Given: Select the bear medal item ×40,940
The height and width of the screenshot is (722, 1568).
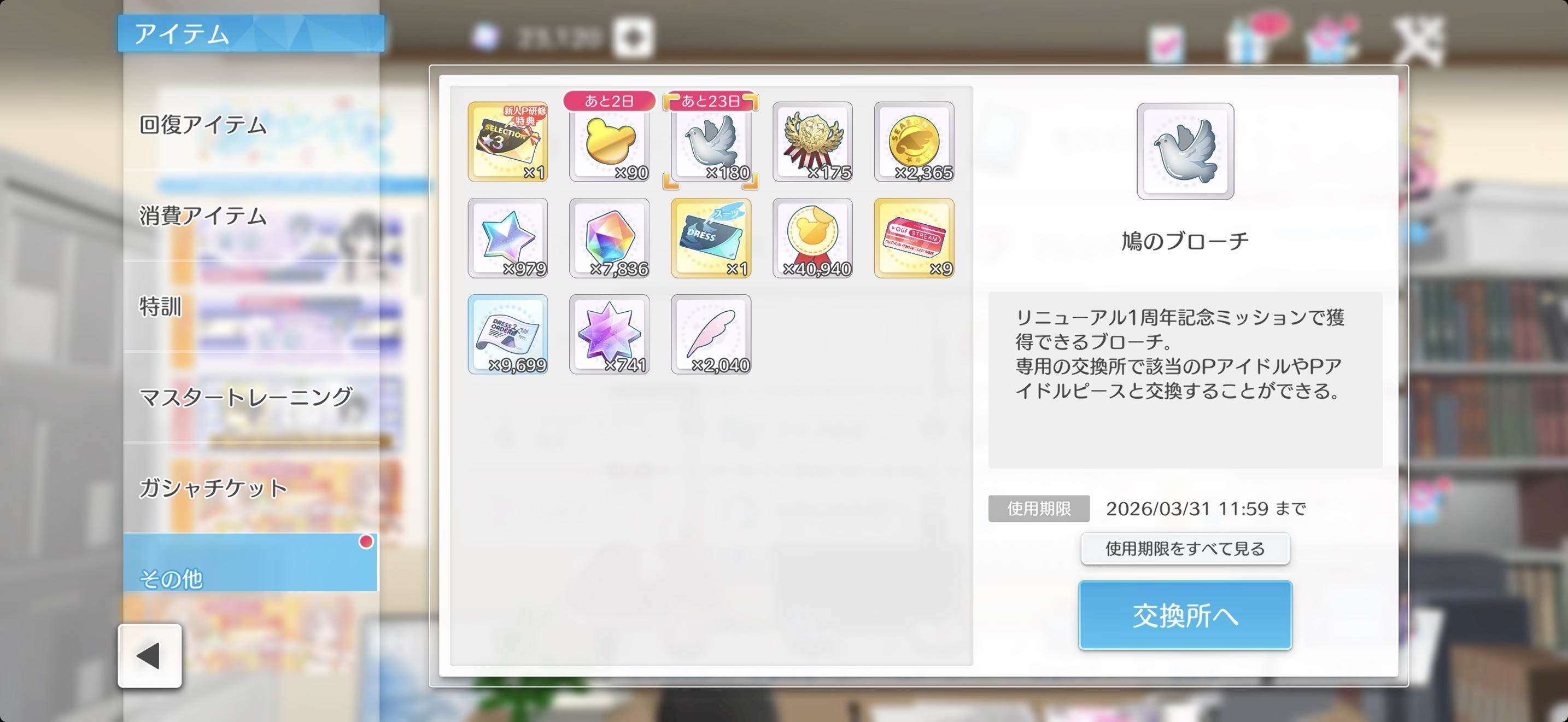Looking at the screenshot, I should 812,238.
